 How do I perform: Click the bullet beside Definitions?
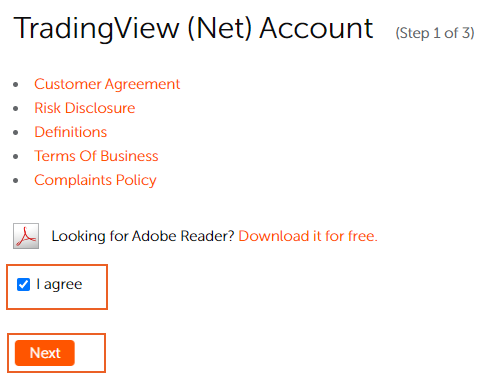coord(16,133)
